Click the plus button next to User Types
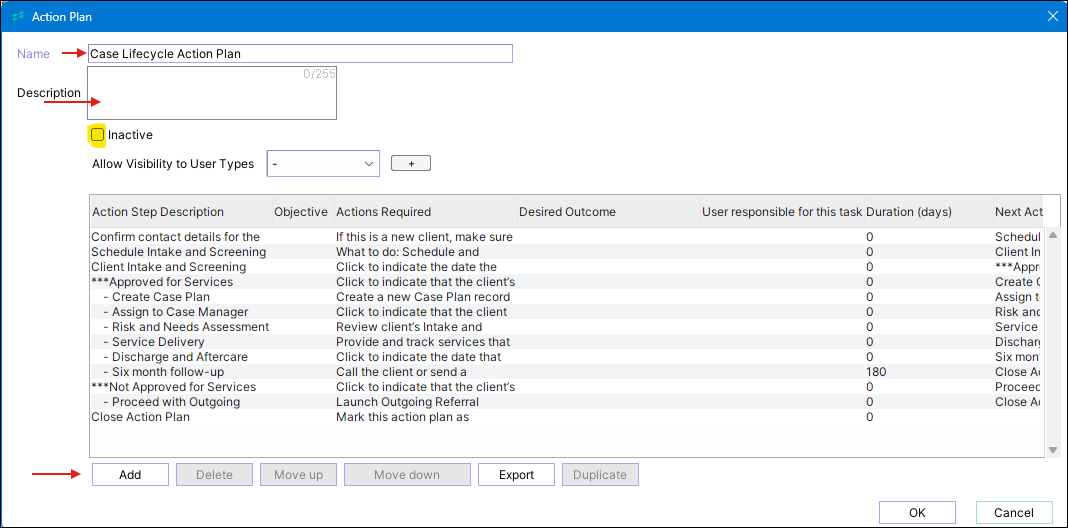The width and height of the screenshot is (1068, 528). click(411, 164)
